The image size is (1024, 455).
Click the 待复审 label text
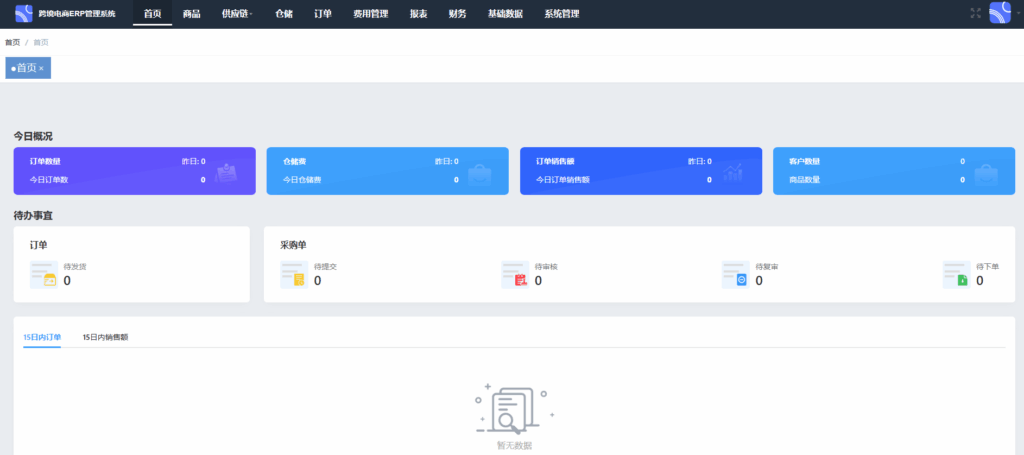coord(767,266)
